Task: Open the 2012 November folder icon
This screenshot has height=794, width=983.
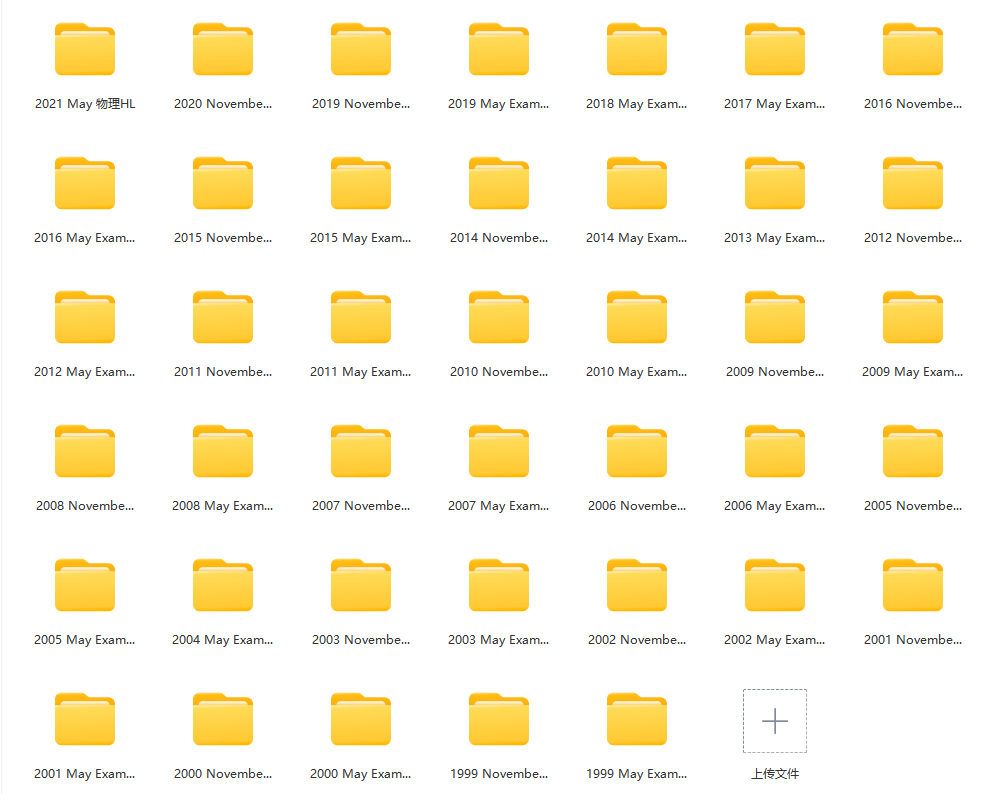Action: 912,183
